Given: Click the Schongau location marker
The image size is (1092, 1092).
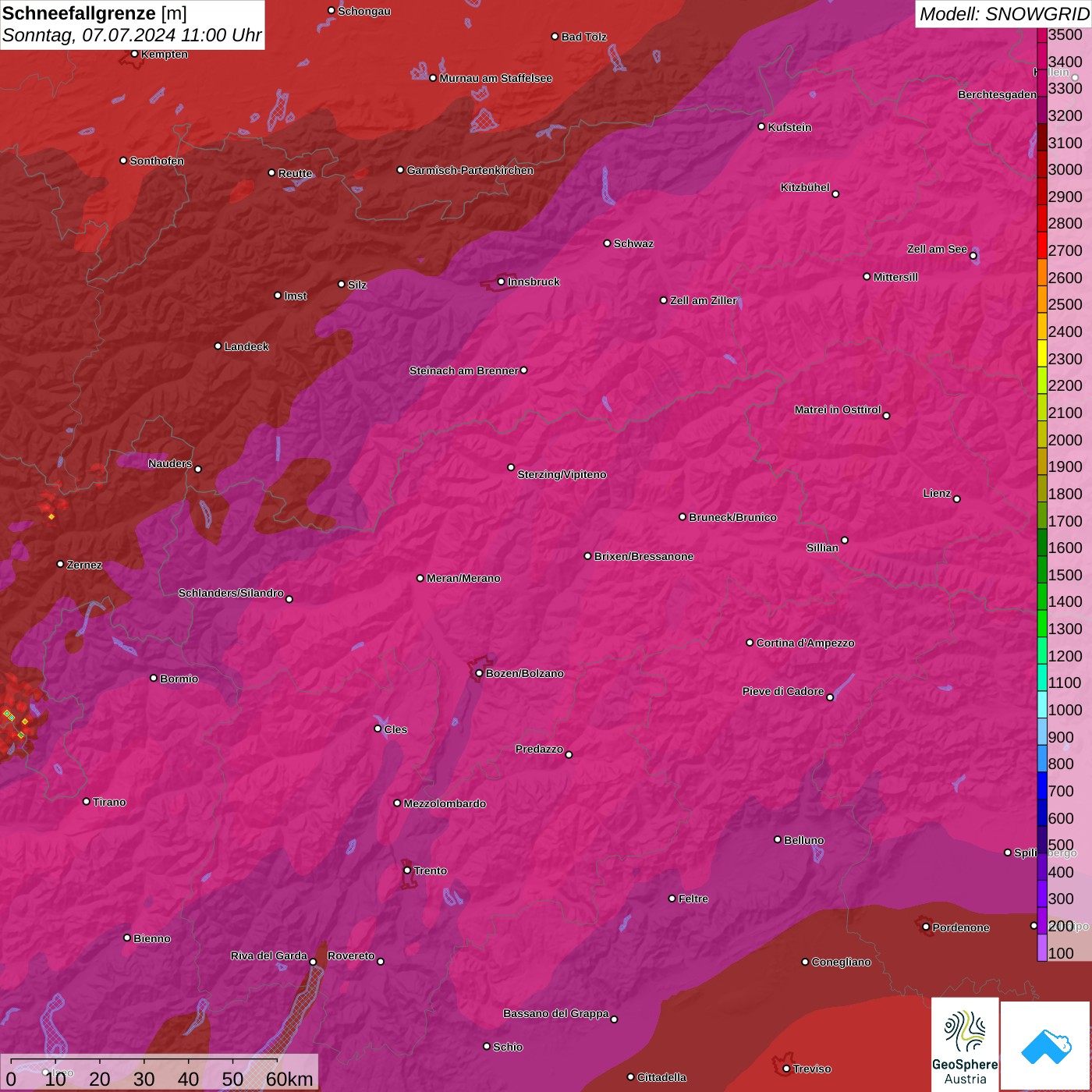Looking at the screenshot, I should (x=331, y=11).
